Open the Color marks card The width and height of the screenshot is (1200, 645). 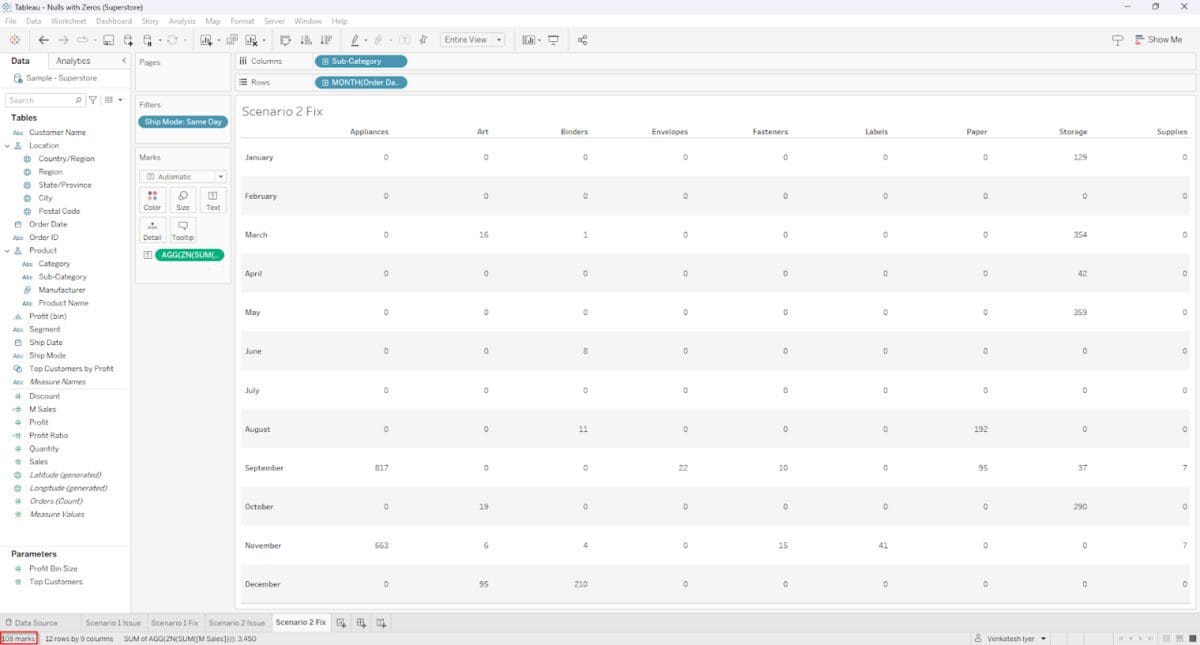pos(152,200)
